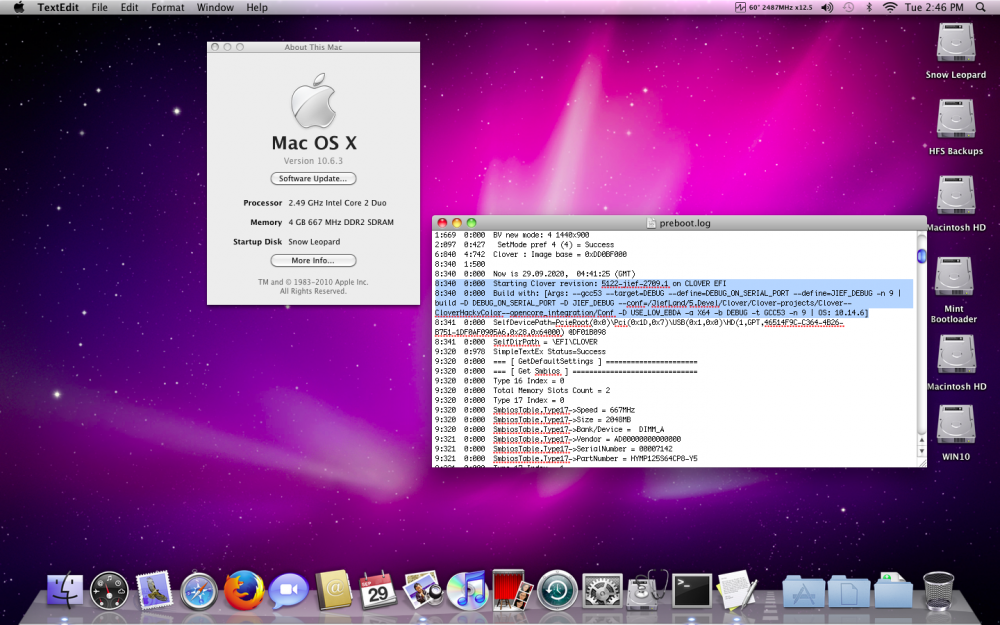Image resolution: width=1000 pixels, height=625 pixels.
Task: Open Spotlight search magnifier
Action: click(980, 8)
